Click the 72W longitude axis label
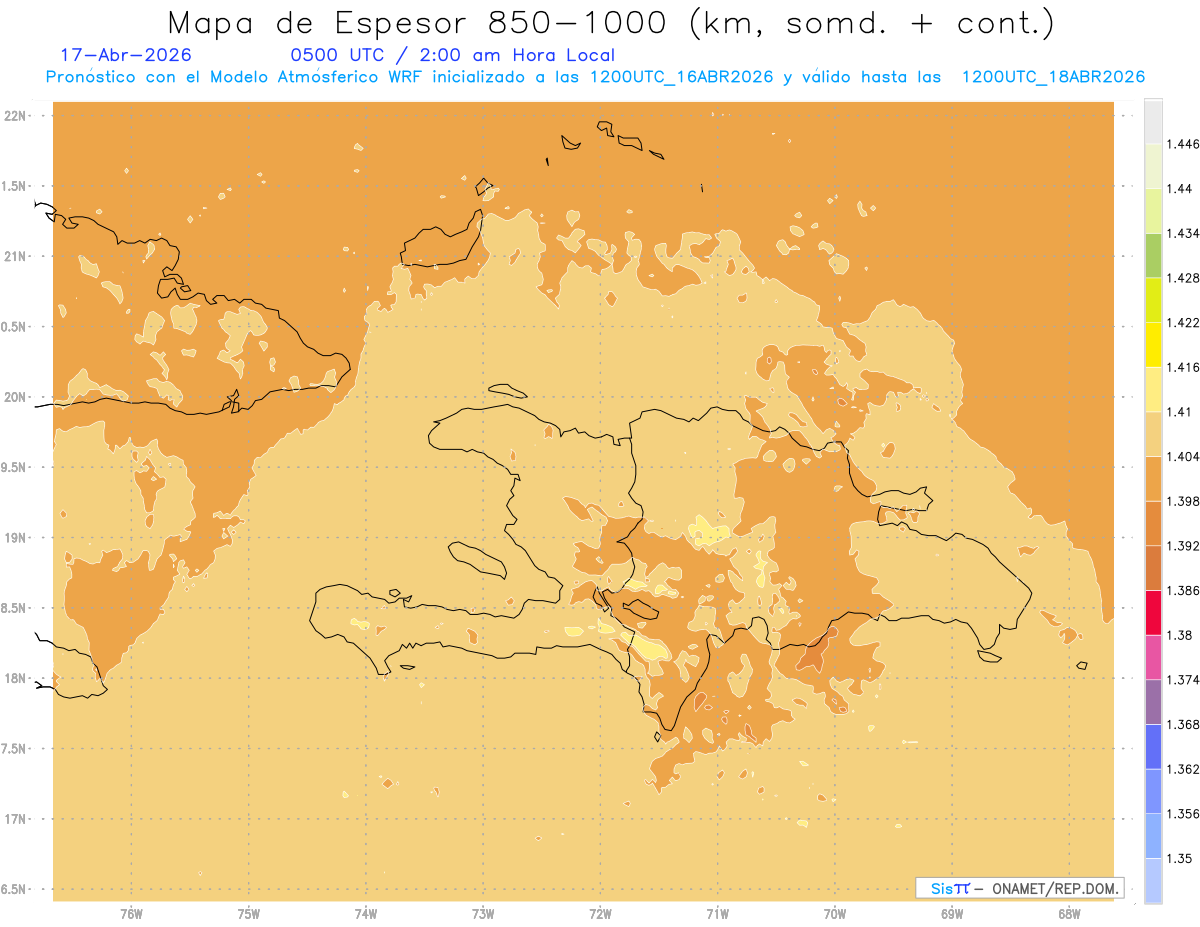The width and height of the screenshot is (1200, 927). point(600,913)
